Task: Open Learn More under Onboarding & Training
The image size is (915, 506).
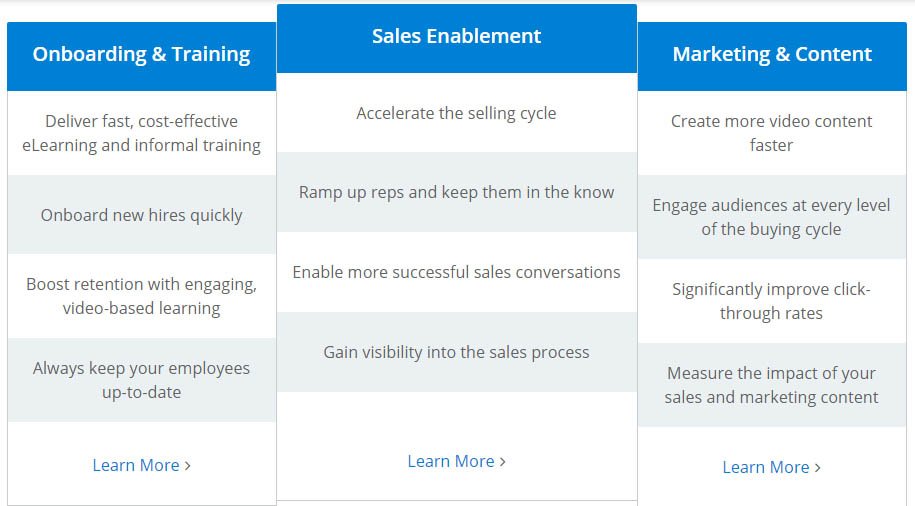Action: point(141,465)
